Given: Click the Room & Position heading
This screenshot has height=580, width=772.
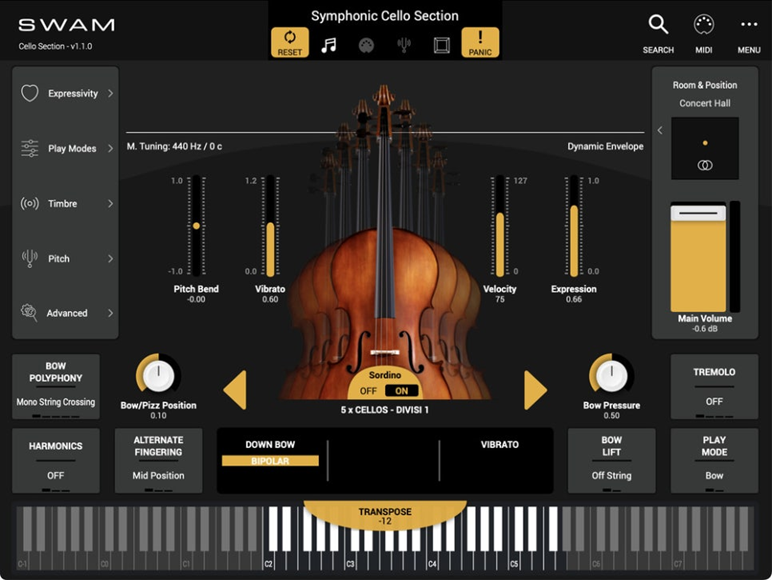Looking at the screenshot, I should click(705, 85).
